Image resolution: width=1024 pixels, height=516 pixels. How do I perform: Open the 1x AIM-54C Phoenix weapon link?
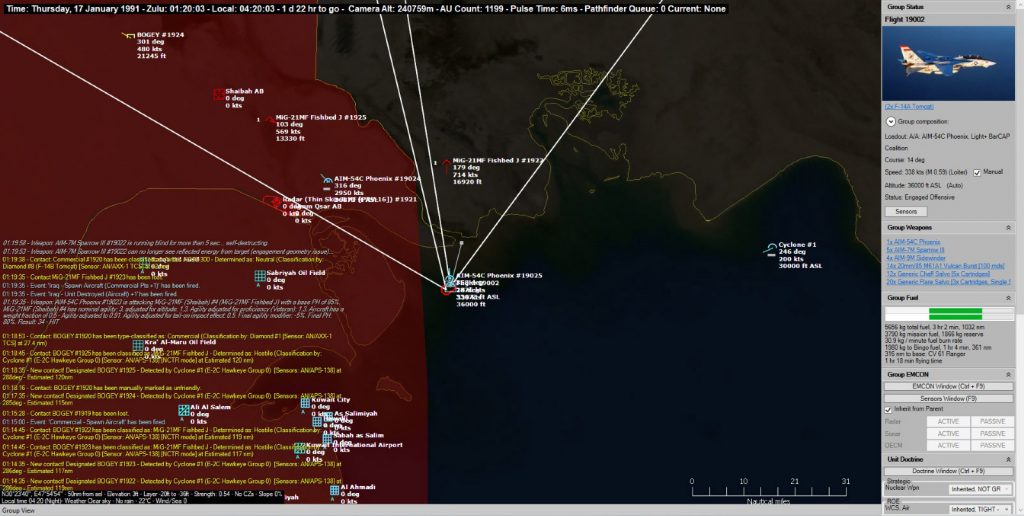914,242
